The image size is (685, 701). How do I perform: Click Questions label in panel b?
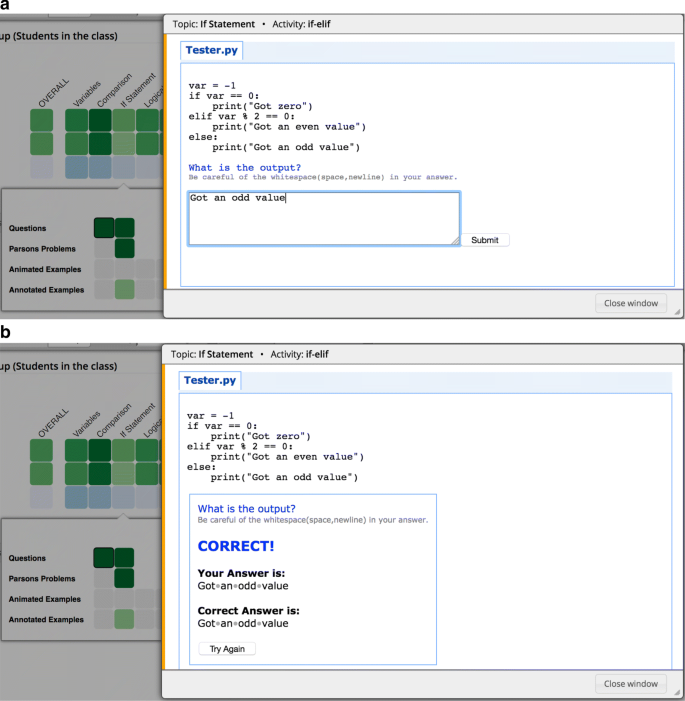pos(27,558)
